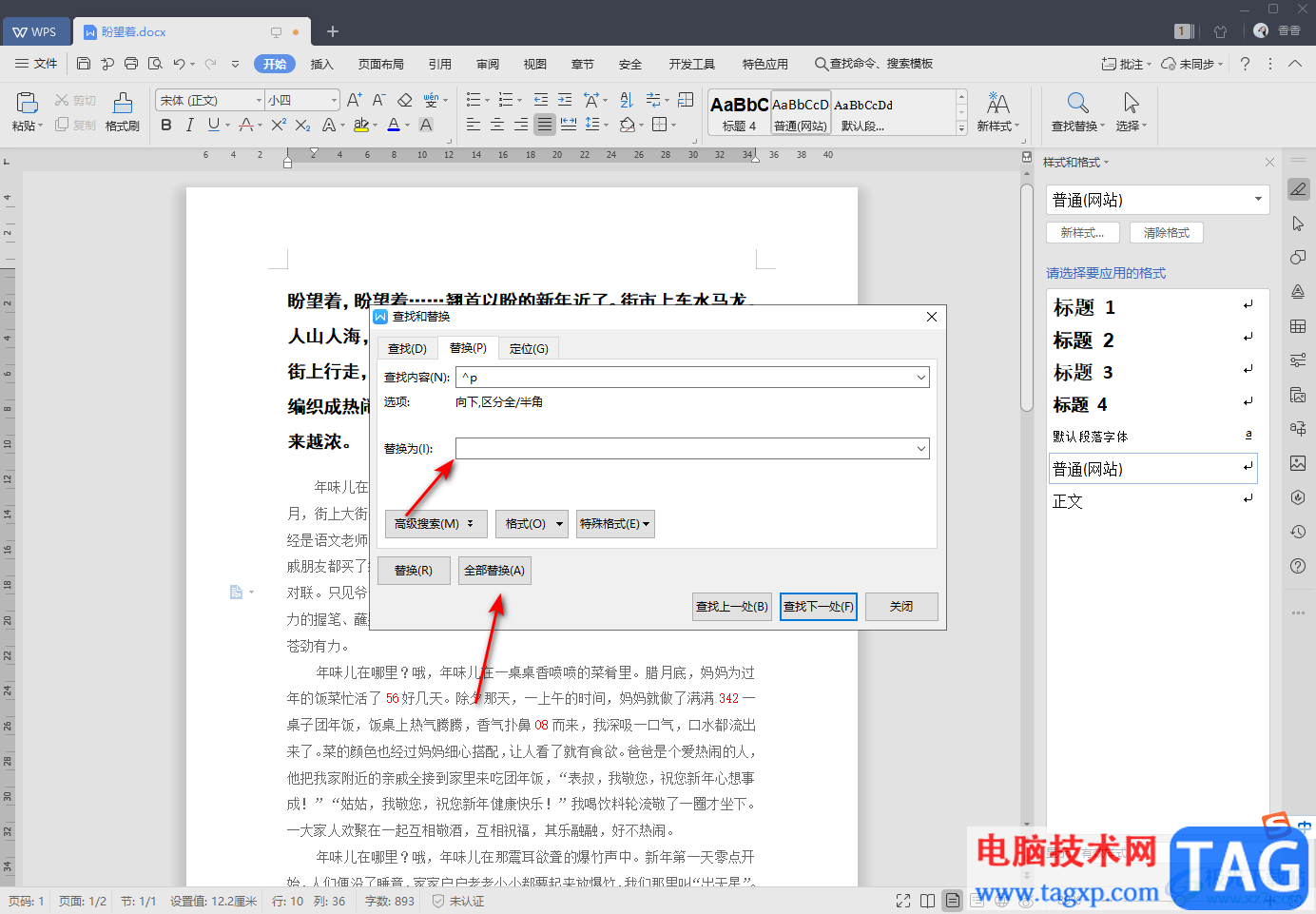
Task: Click the Sort A-Z icon
Action: click(x=626, y=100)
